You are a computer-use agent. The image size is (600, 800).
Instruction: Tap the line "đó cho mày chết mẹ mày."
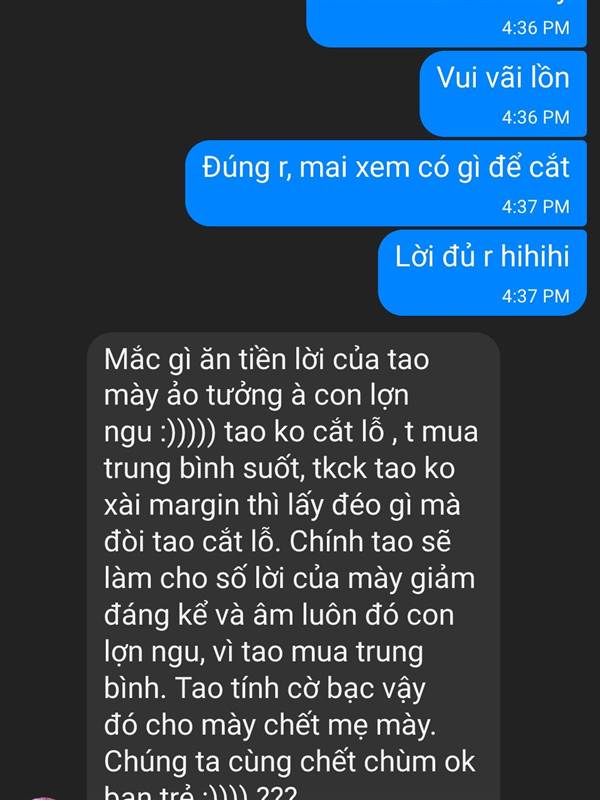coord(270,725)
